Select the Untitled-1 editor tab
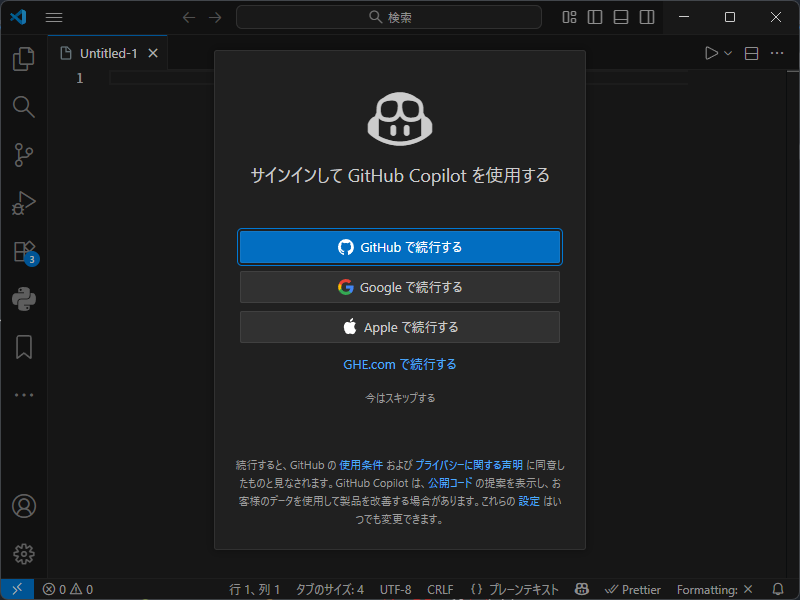Screen dimensions: 800x600 coord(108,53)
